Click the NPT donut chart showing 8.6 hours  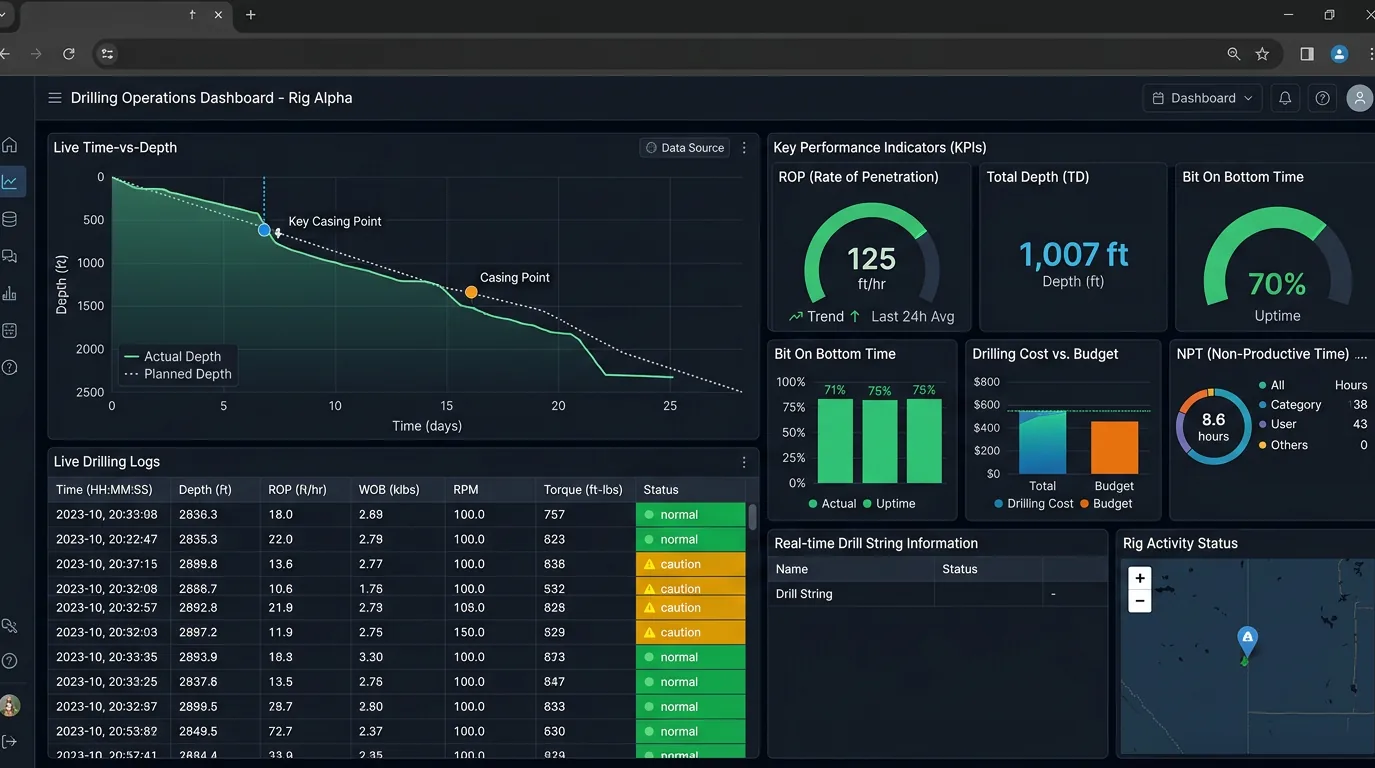click(x=1213, y=426)
